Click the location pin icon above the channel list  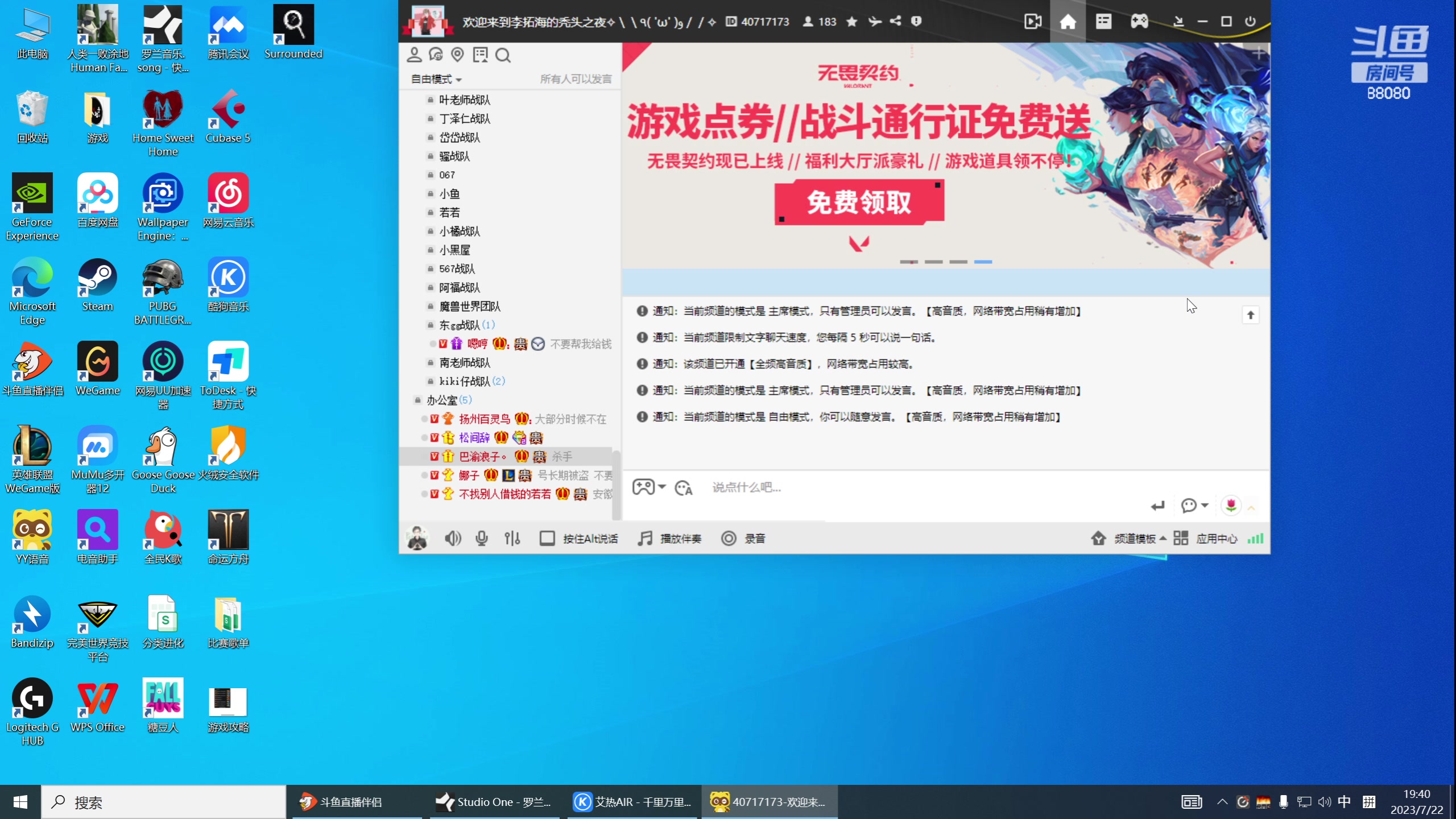(458, 55)
